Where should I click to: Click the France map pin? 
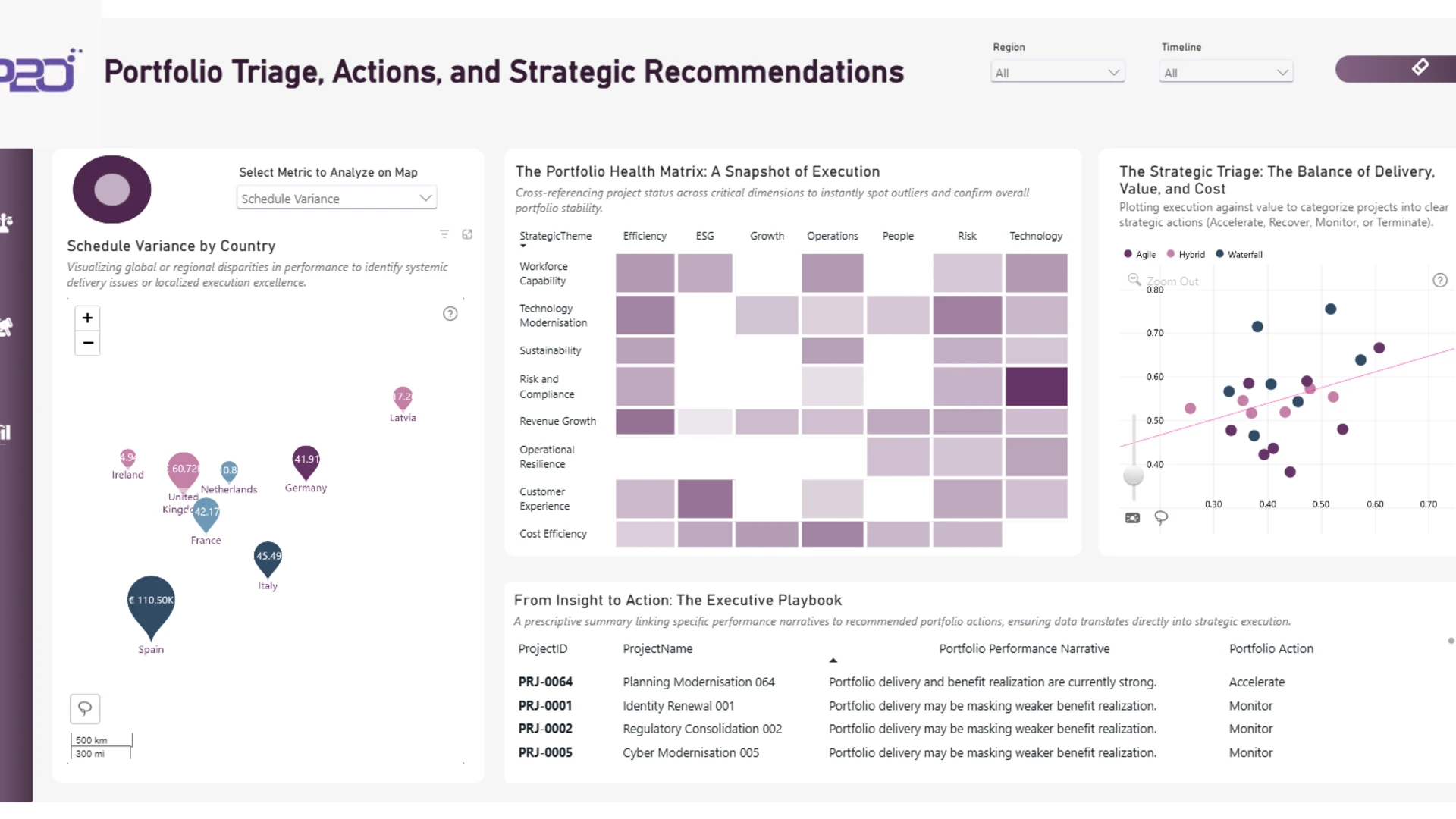pyautogui.click(x=206, y=515)
